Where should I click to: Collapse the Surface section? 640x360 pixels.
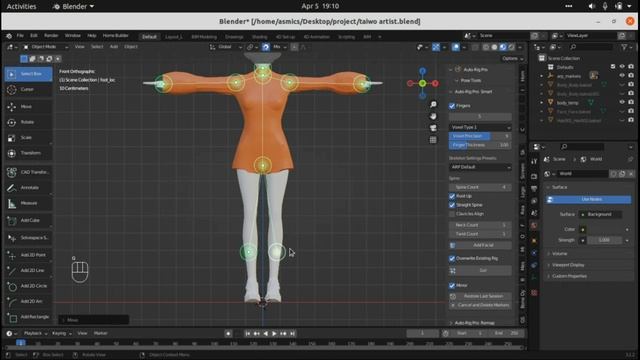(x=559, y=187)
